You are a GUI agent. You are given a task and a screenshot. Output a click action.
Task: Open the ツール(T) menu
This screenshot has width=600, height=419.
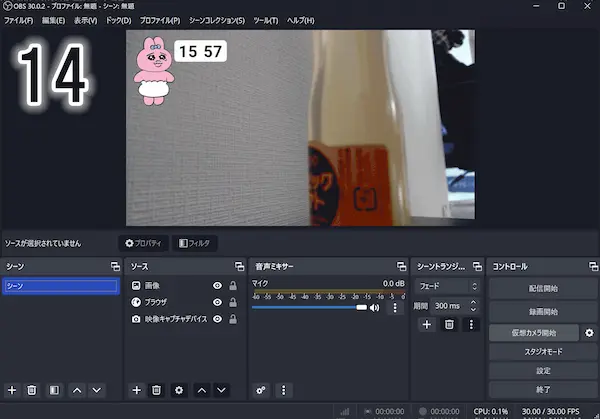[266, 20]
